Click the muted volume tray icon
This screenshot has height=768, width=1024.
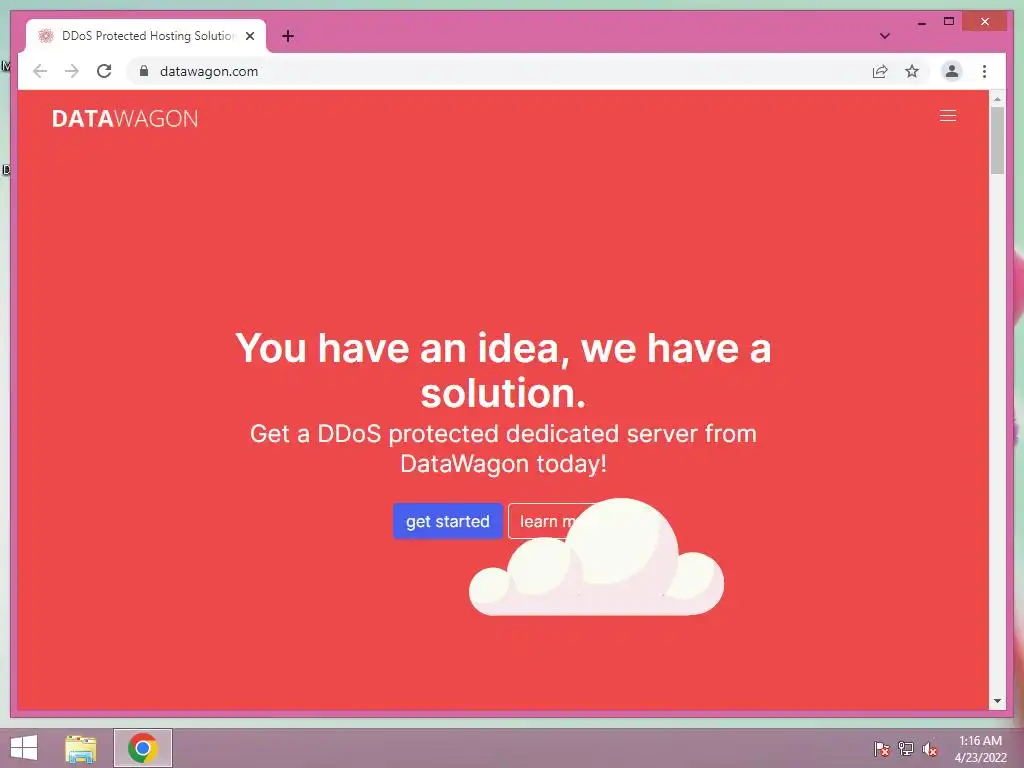[x=929, y=748]
